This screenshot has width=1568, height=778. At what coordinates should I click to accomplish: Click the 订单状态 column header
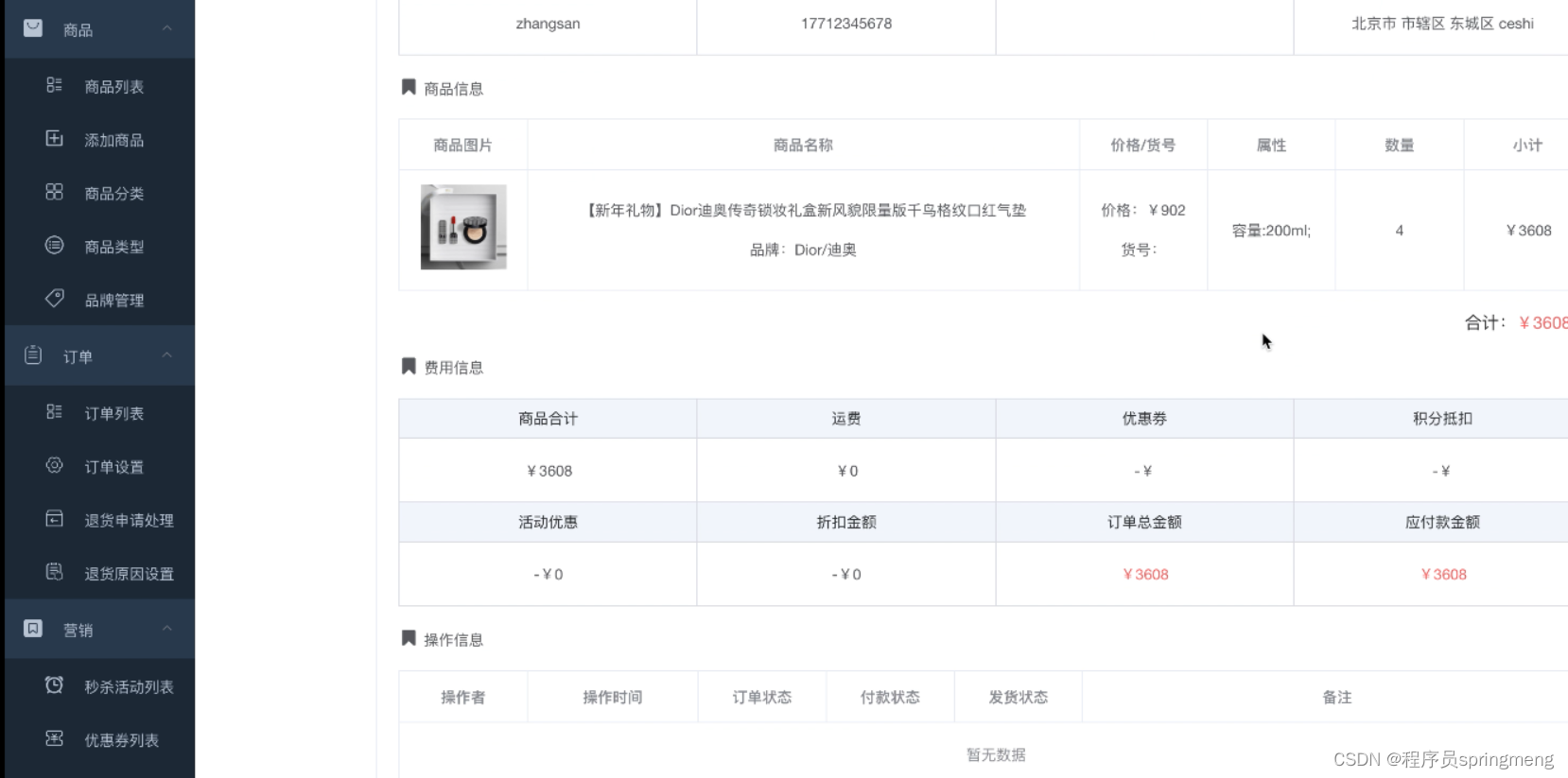pyautogui.click(x=761, y=697)
